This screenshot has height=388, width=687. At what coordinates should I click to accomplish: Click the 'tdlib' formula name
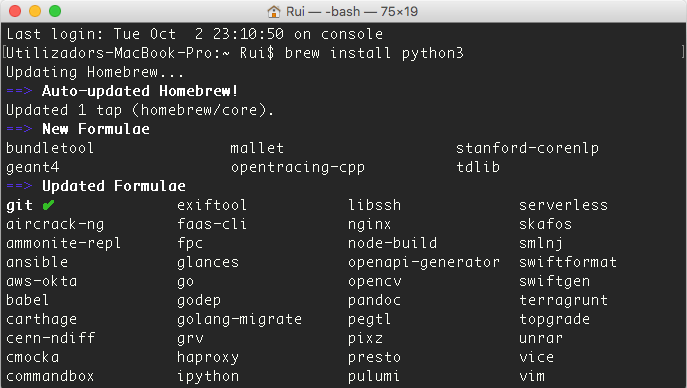(478, 167)
